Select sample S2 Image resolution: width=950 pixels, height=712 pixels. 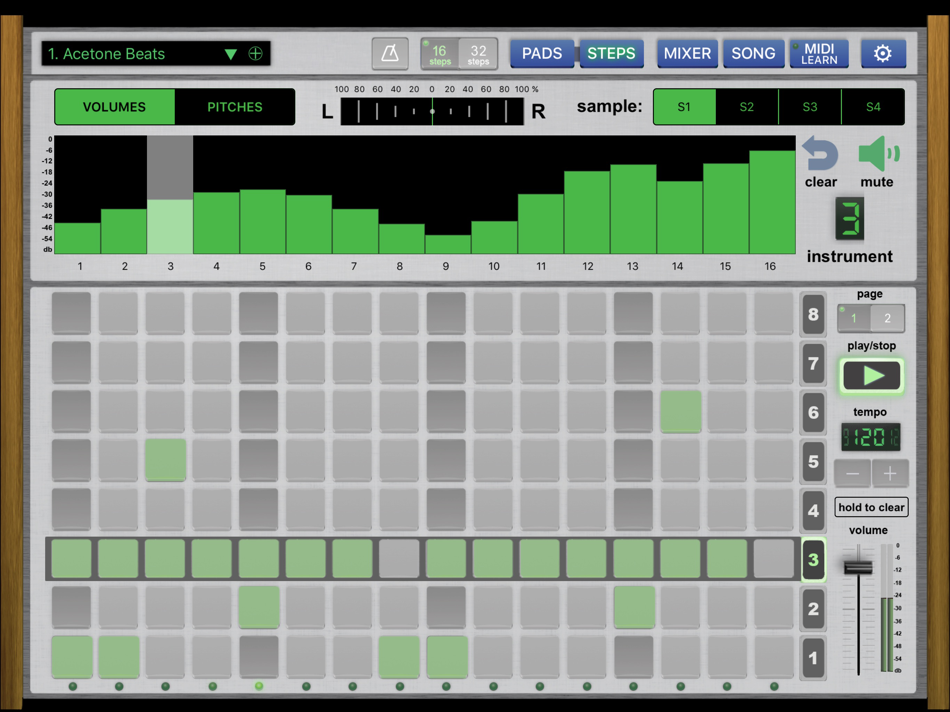747,106
